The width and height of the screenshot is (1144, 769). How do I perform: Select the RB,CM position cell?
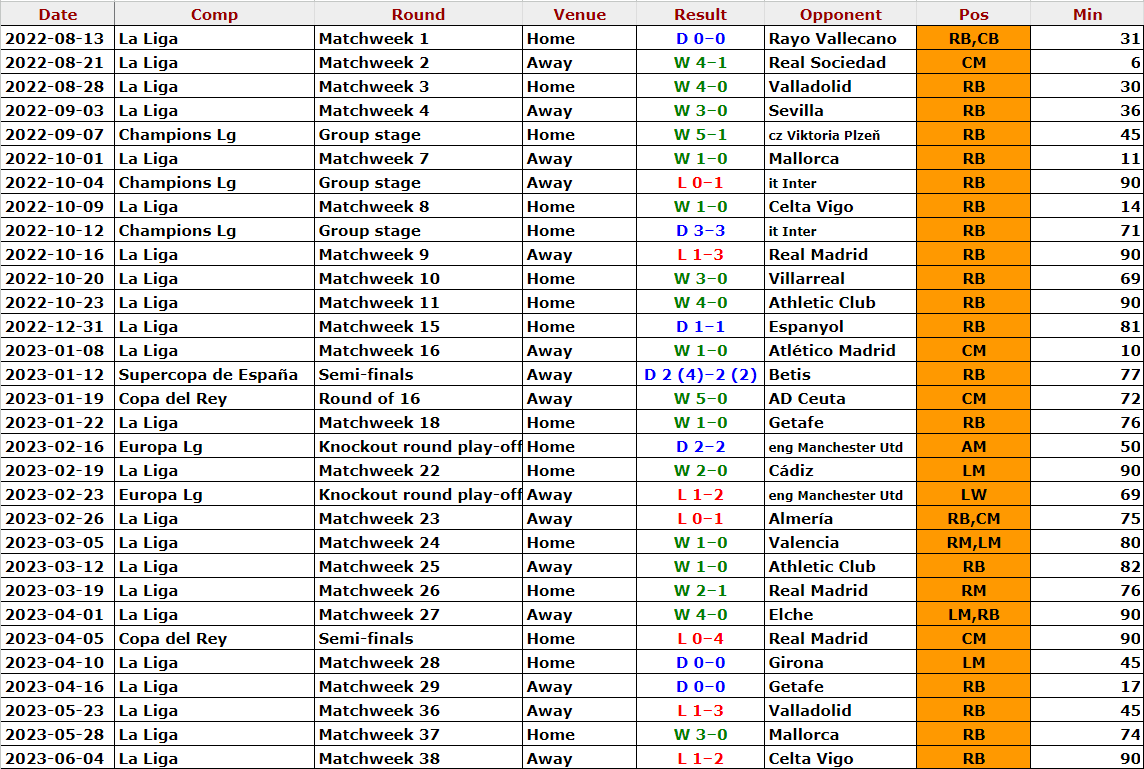[x=973, y=519]
